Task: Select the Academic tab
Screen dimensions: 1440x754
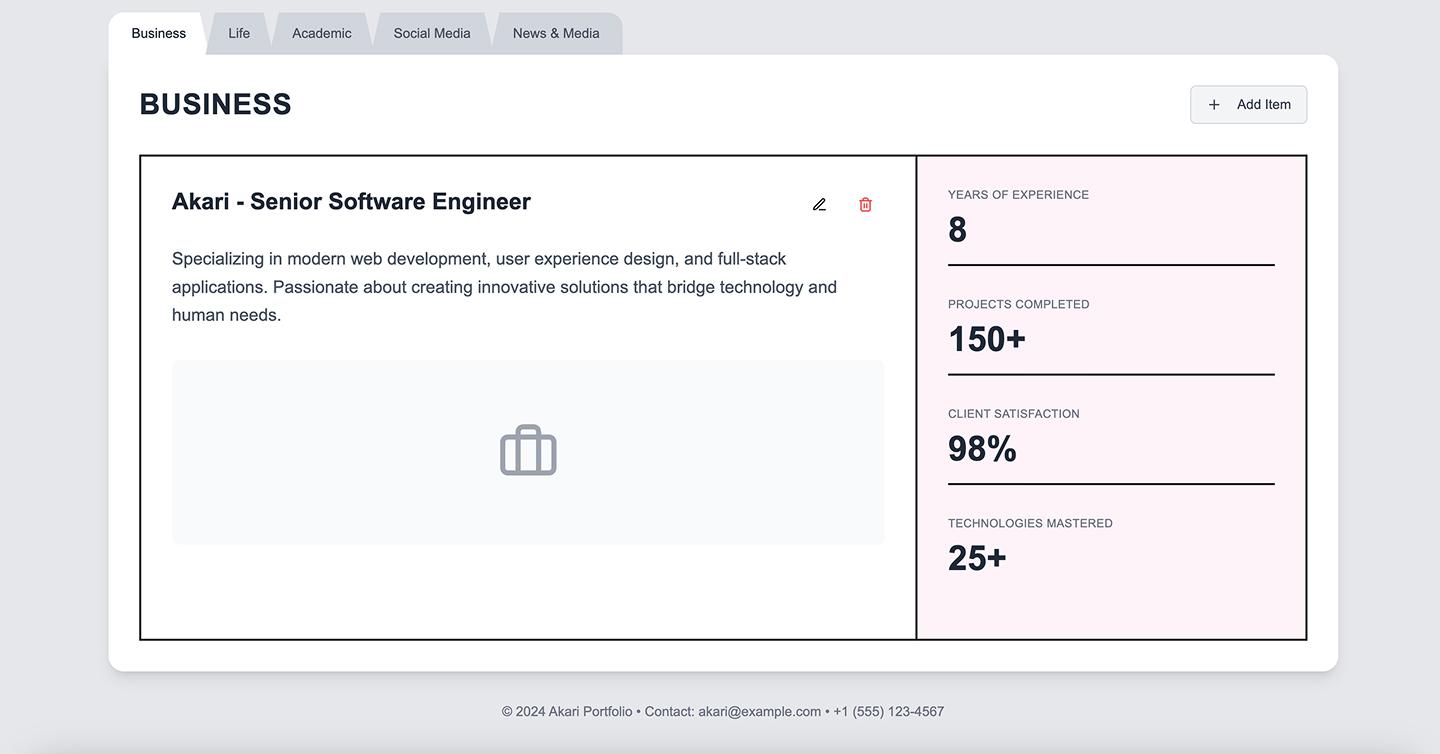Action: tap(322, 33)
